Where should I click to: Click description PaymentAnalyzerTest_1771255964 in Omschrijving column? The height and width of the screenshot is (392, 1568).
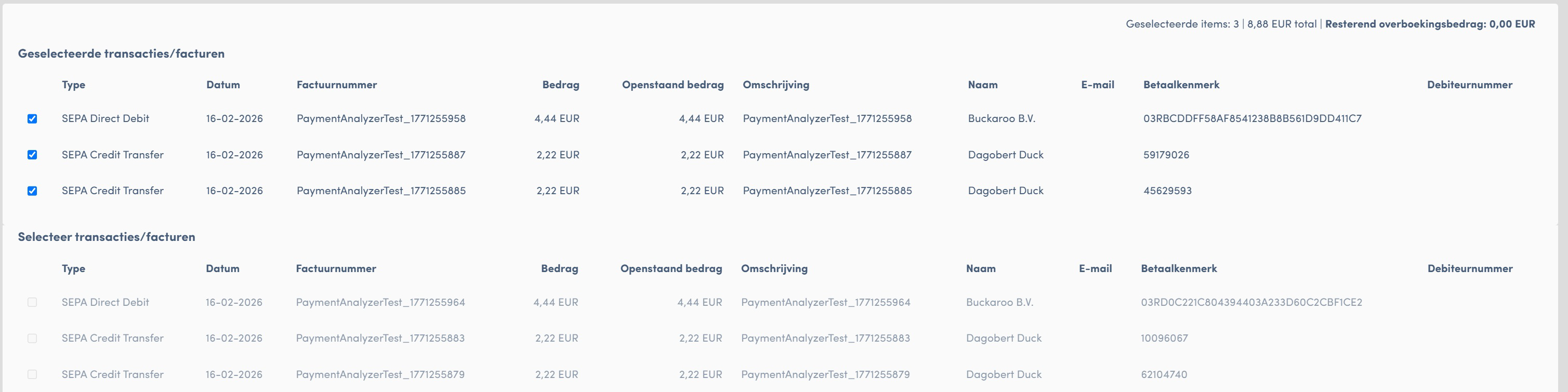(x=825, y=302)
